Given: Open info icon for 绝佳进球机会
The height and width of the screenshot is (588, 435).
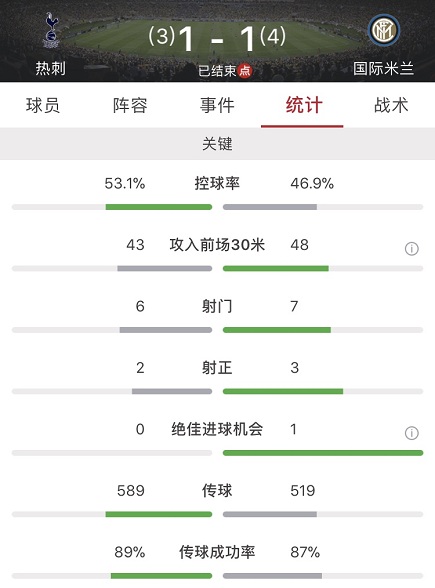Looking at the screenshot, I should 411,433.
